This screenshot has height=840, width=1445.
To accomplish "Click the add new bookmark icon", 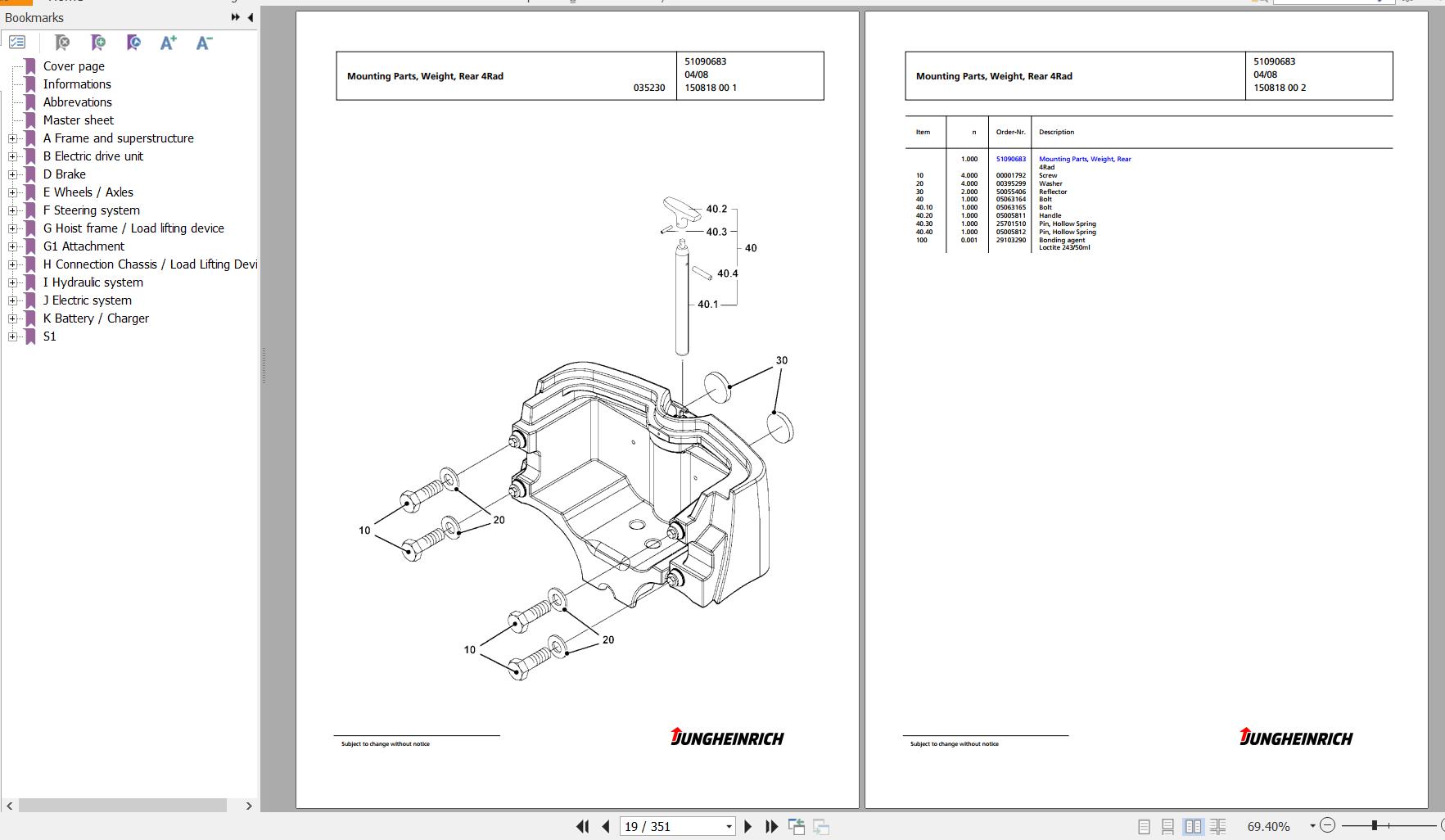I will point(98,43).
